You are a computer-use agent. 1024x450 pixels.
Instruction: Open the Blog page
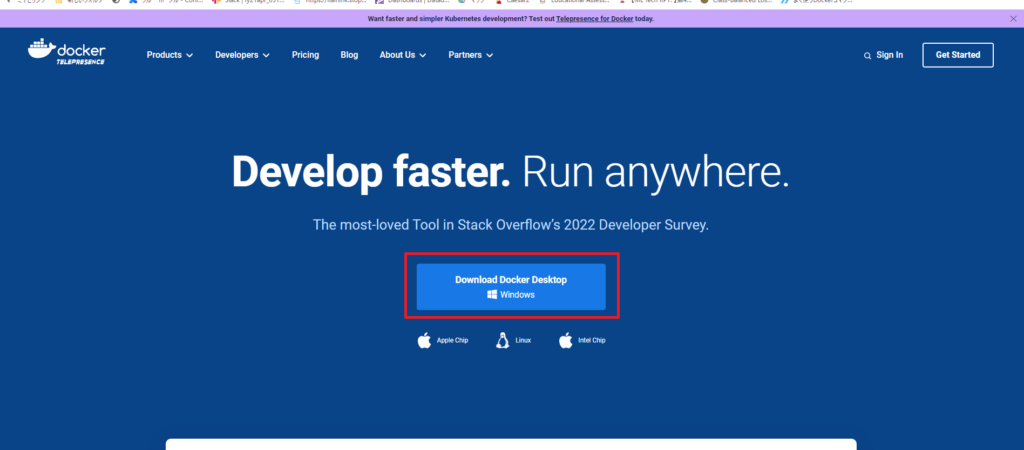coord(349,55)
